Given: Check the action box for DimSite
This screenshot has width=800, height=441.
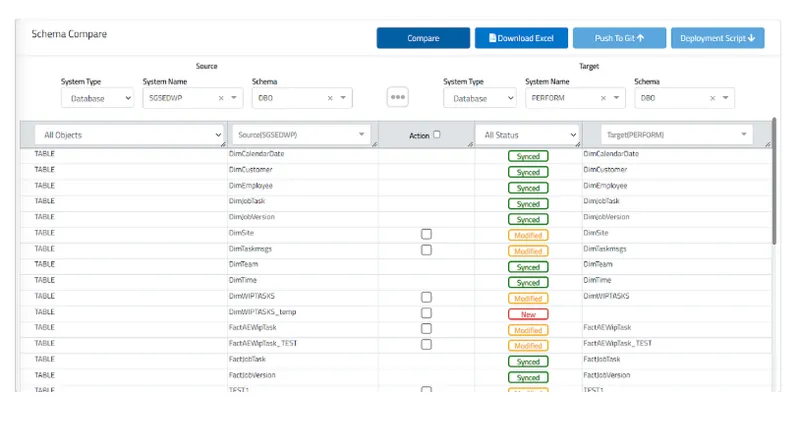Looking at the screenshot, I should pyautogui.click(x=426, y=234).
